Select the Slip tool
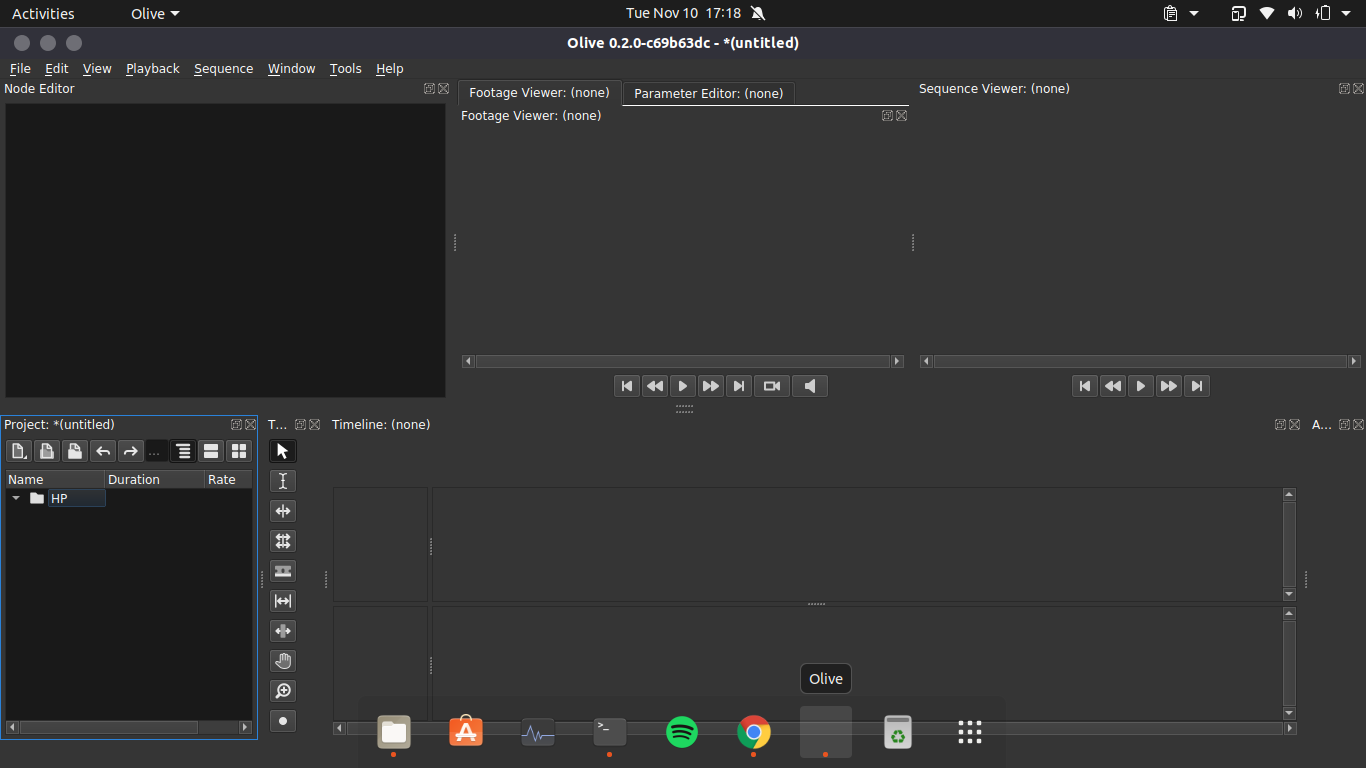 pyautogui.click(x=283, y=601)
